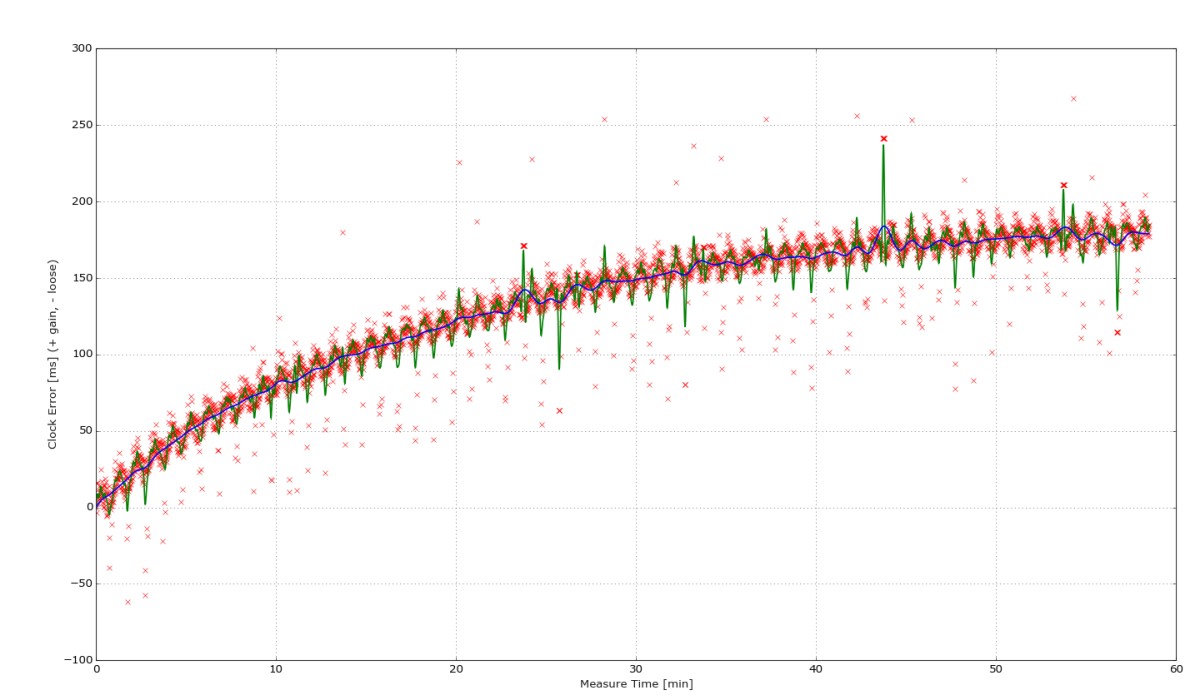Click the bold red marker at the tallest green spike
This screenshot has width=1200, height=695.
click(x=883, y=139)
